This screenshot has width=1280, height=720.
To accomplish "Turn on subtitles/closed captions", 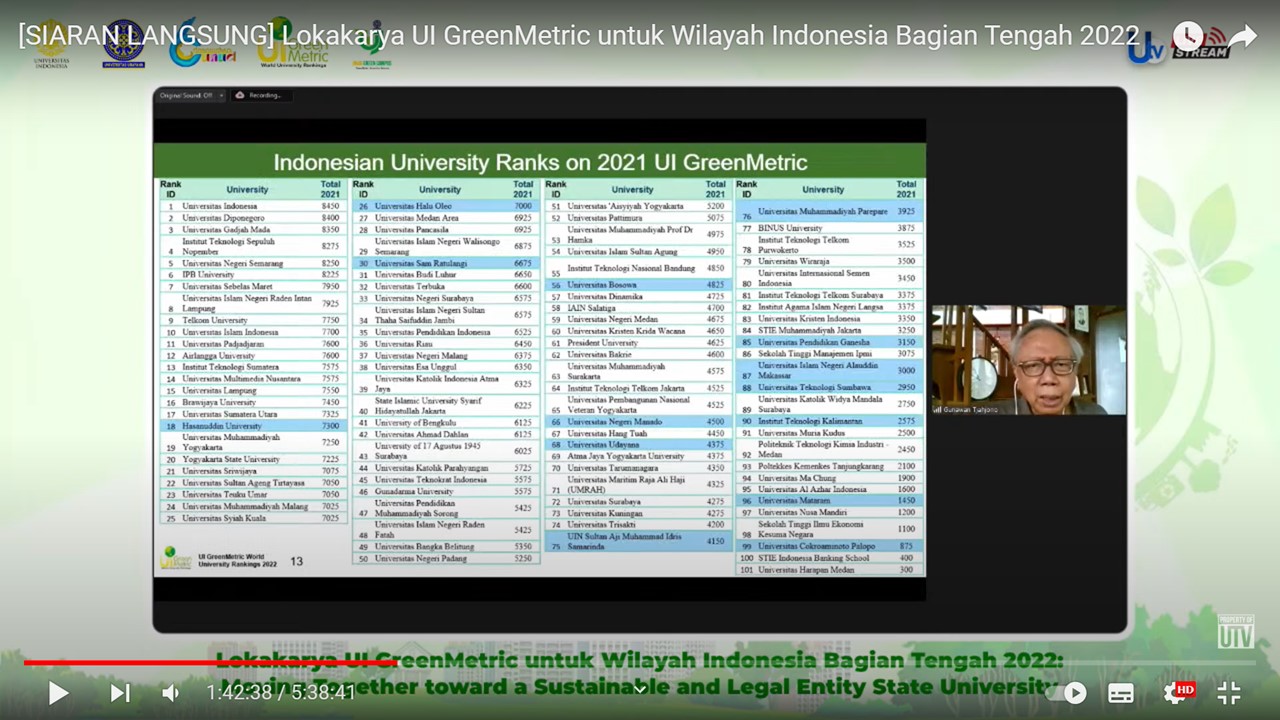I will coord(1121,692).
